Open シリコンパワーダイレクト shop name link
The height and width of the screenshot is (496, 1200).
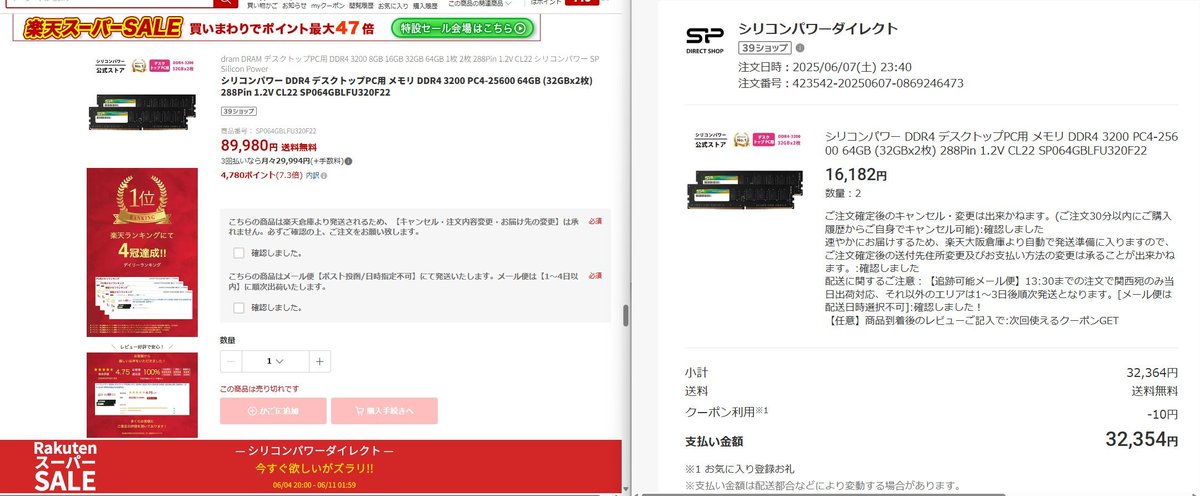pyautogui.click(x=818, y=28)
